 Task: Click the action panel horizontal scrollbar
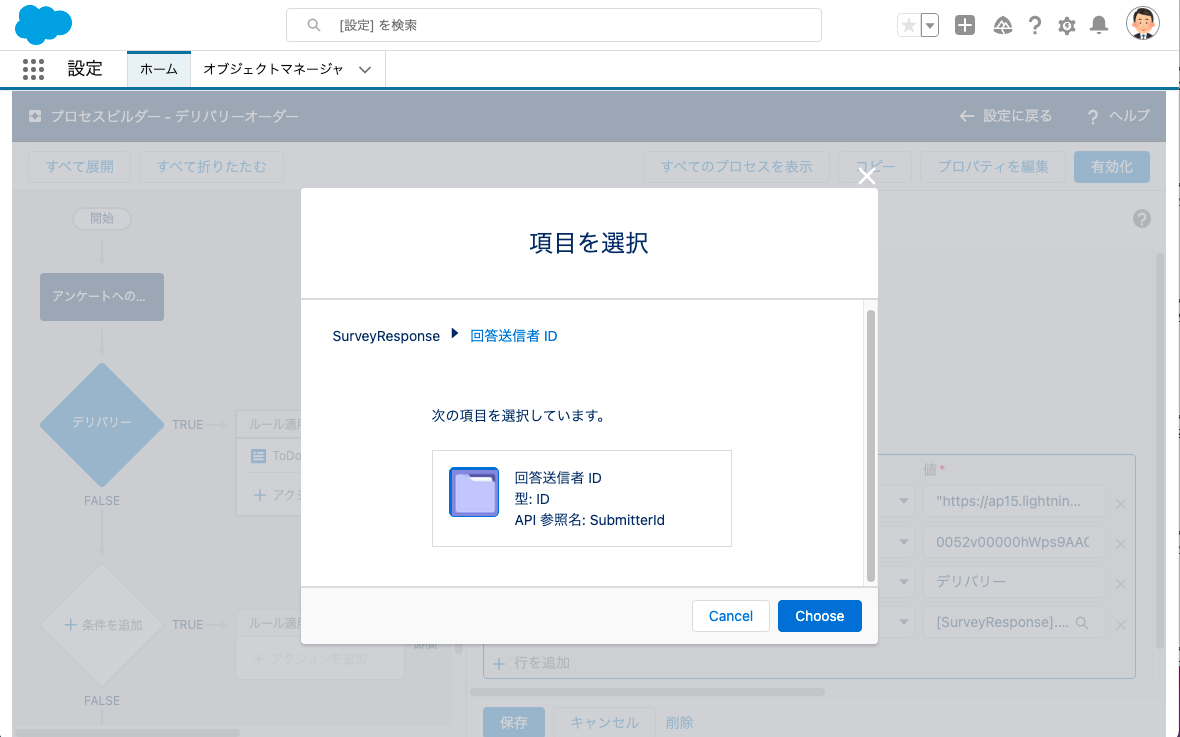pos(648,692)
